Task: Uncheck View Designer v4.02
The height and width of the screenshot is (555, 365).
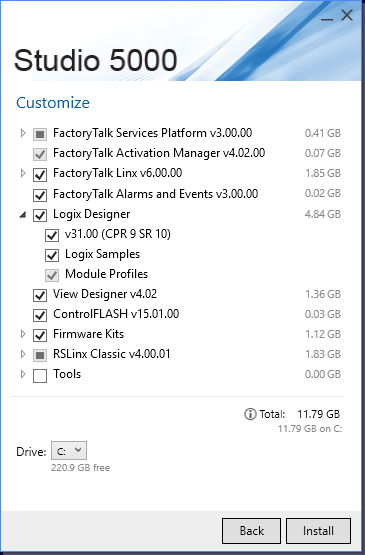Action: 40,295
